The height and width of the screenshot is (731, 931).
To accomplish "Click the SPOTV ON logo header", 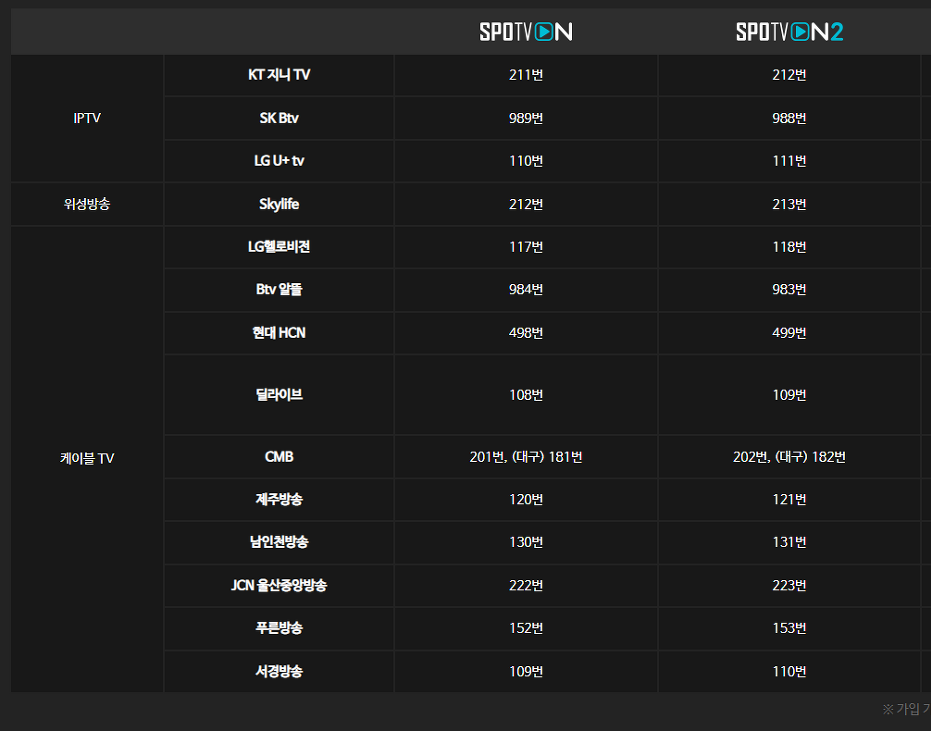I will [x=525, y=31].
